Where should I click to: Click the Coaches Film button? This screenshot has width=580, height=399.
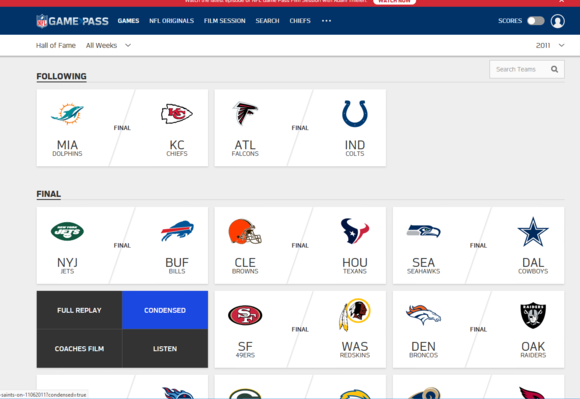tap(79, 349)
